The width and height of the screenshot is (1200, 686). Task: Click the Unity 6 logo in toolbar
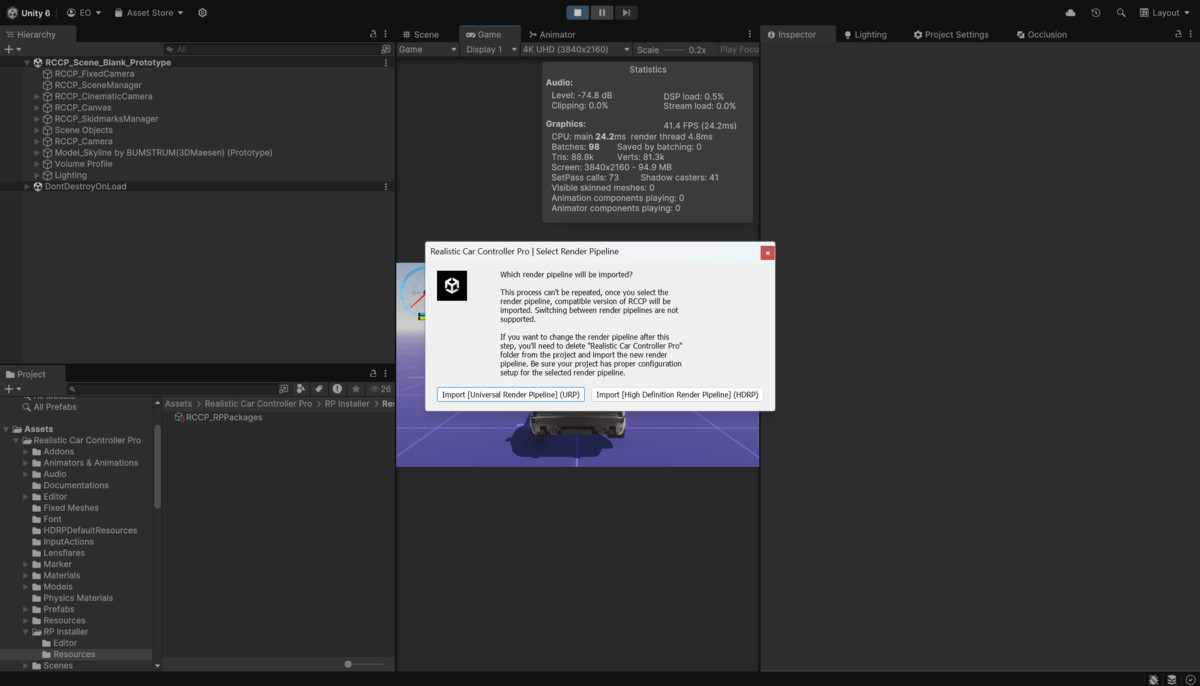pos(12,13)
